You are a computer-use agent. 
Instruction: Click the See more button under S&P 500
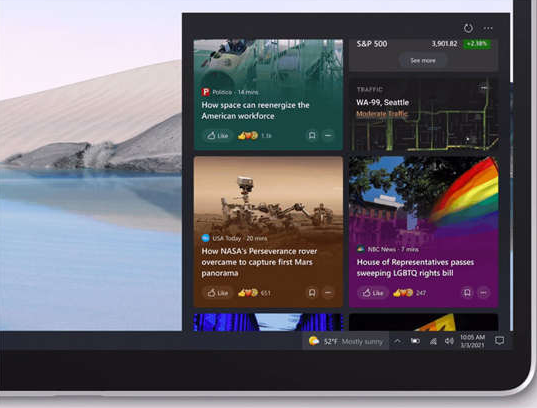tap(423, 61)
